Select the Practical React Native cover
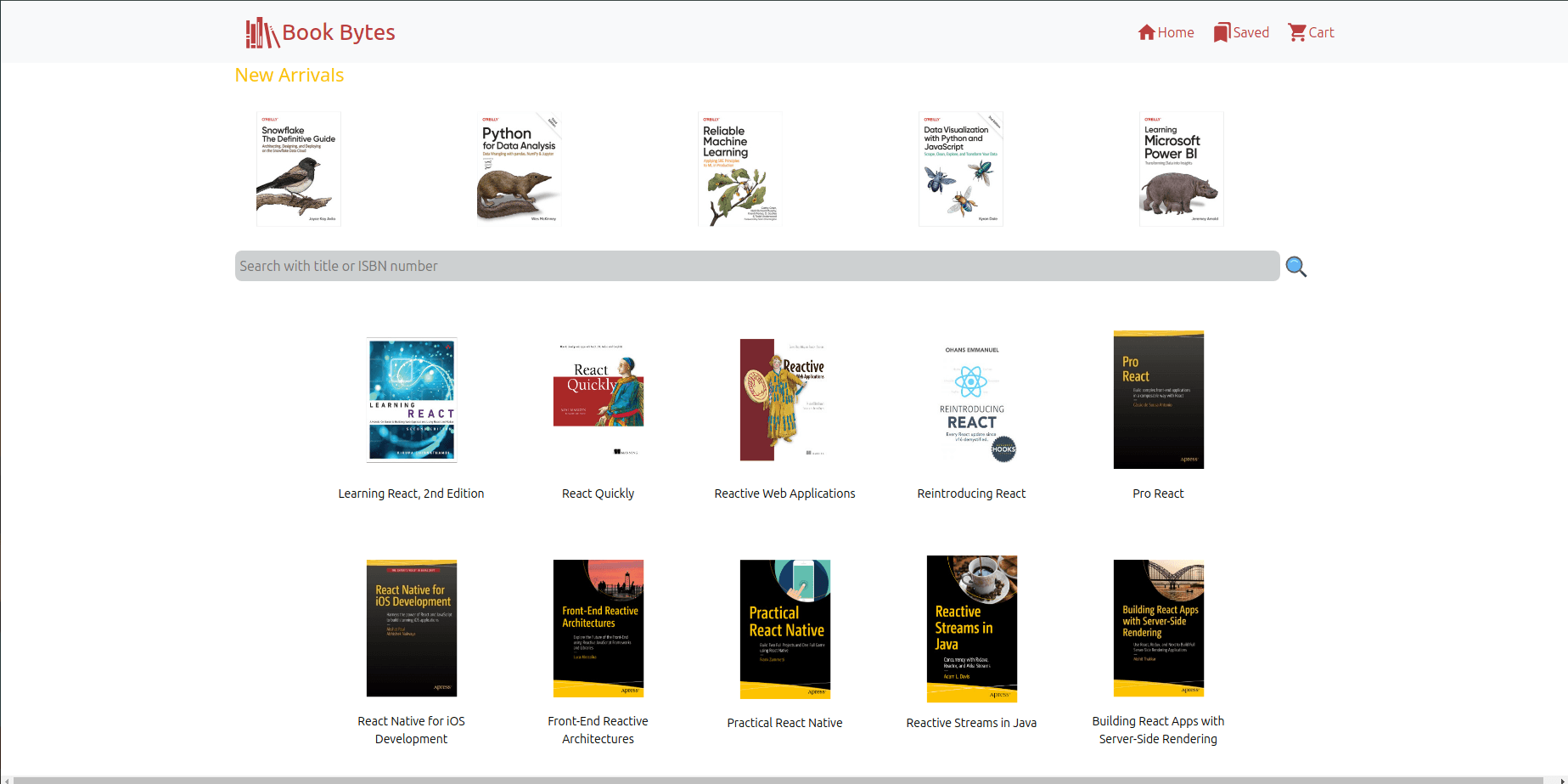 [x=785, y=629]
